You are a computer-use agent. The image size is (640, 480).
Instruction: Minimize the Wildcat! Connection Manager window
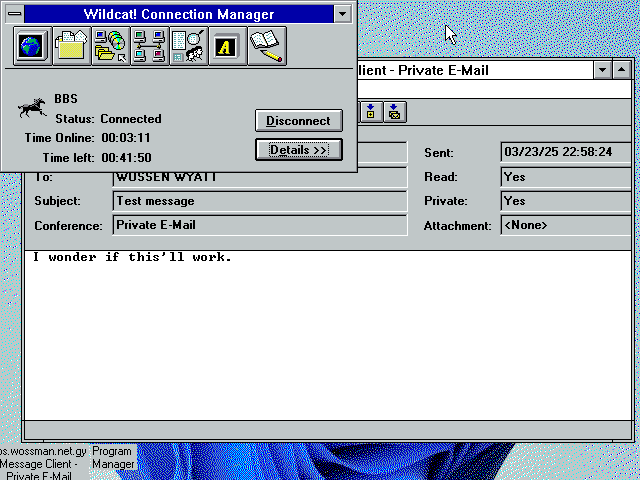(342, 14)
